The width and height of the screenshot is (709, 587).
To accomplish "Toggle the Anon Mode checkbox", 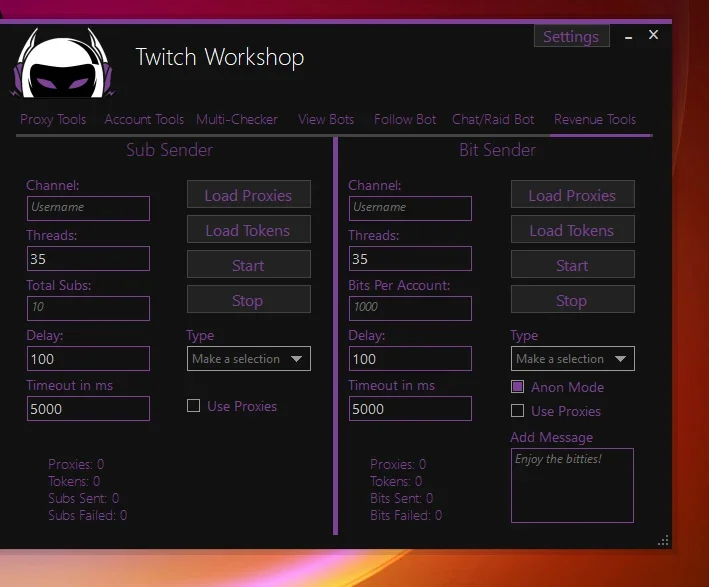I will click(518, 387).
